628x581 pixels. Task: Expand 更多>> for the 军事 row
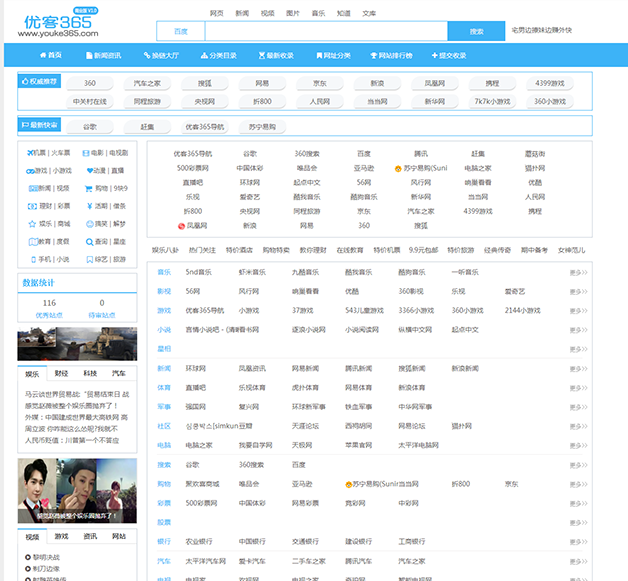pyautogui.click(x=578, y=407)
